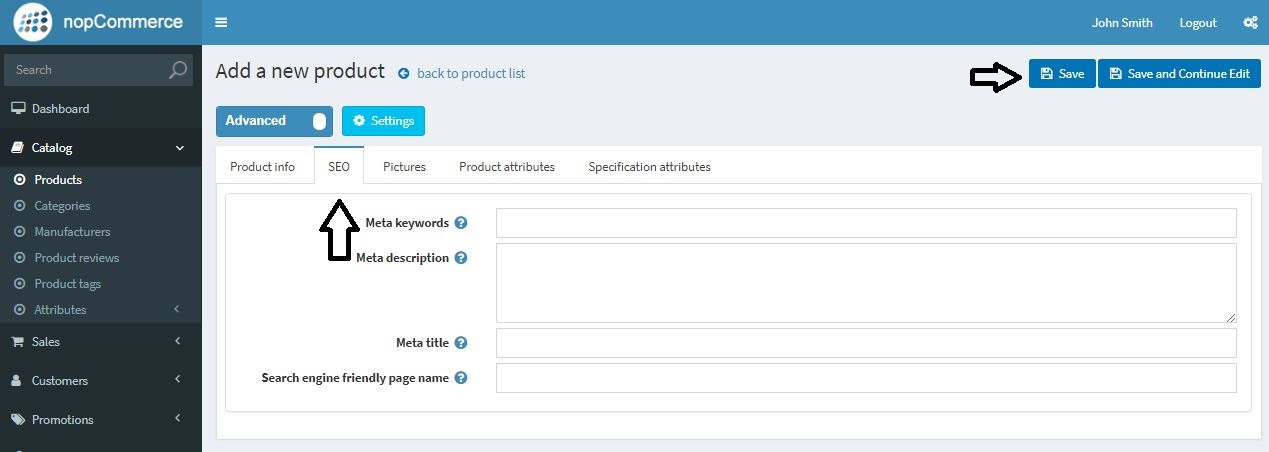This screenshot has height=452, width=1269.
Task: Toggle the Advanced mode switch
Action: [318, 121]
